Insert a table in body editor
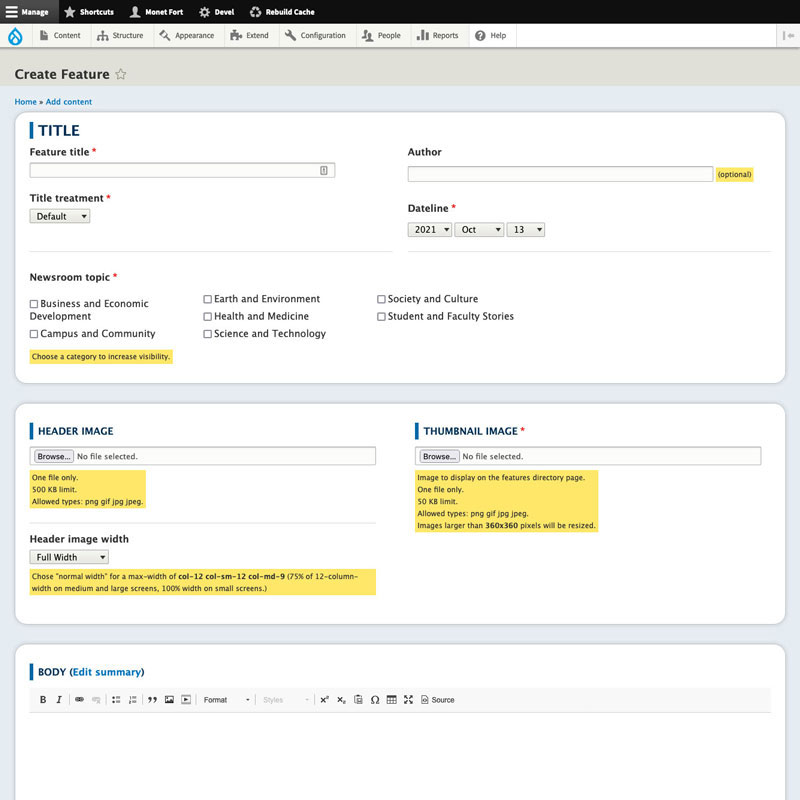Screen dimensions: 800x800 (391, 699)
